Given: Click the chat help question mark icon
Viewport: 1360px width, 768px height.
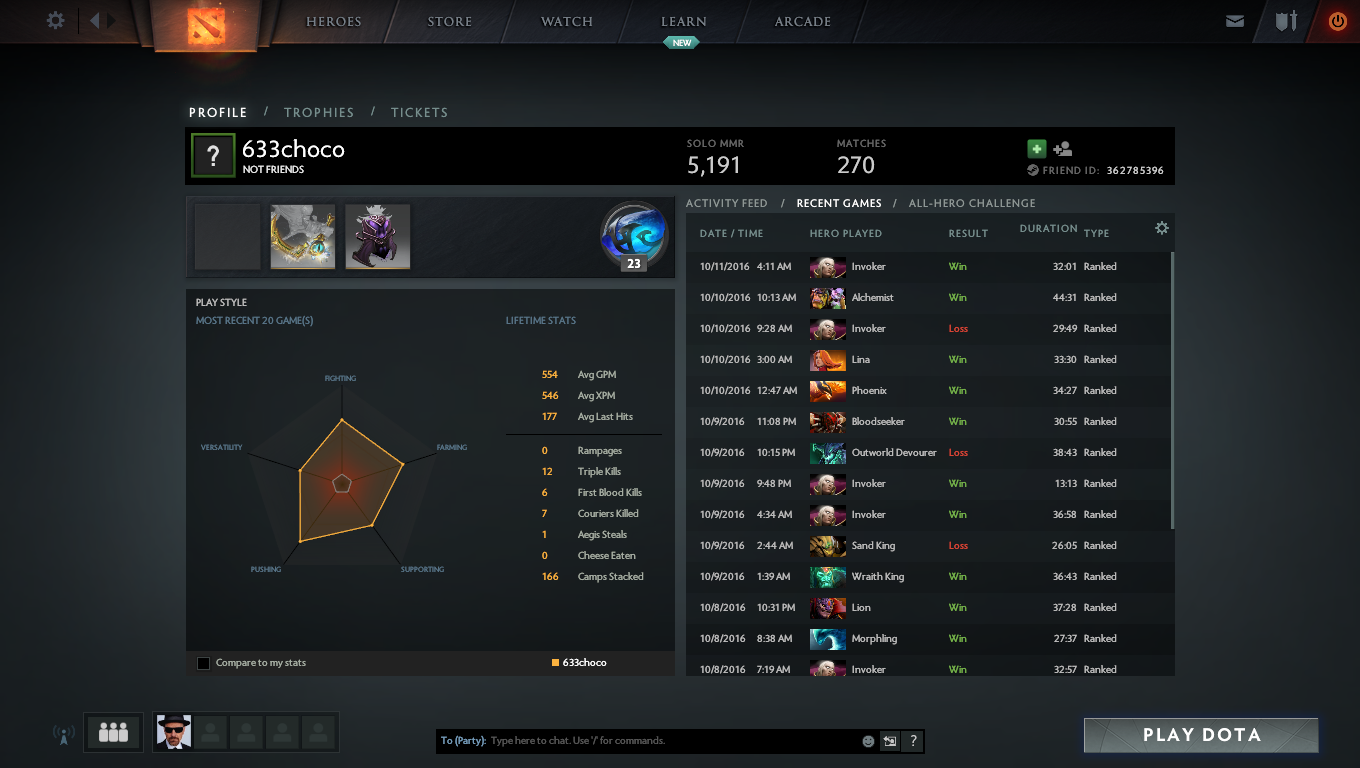Looking at the screenshot, I should (912, 741).
